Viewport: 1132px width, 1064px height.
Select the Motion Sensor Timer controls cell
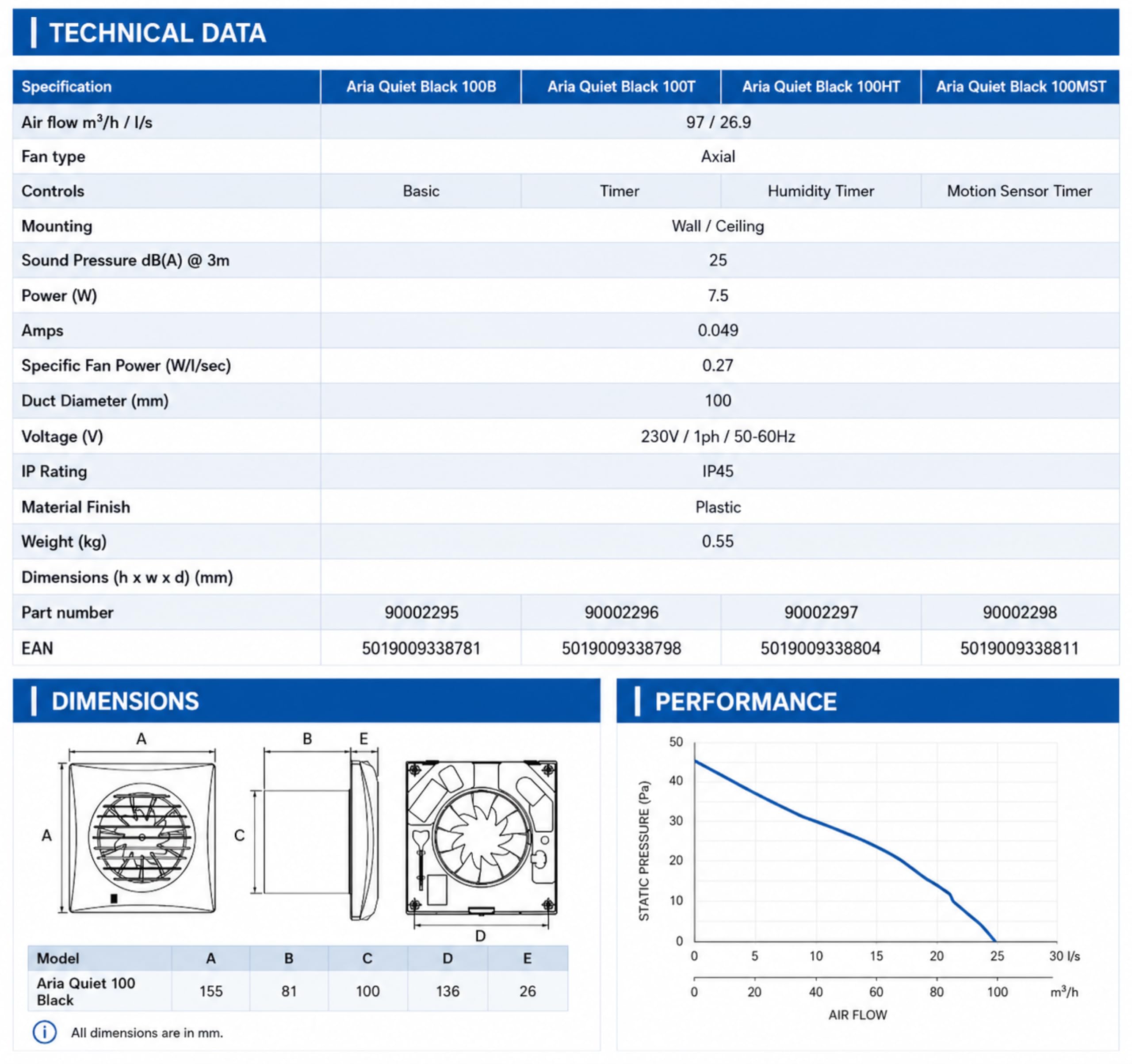(x=1020, y=191)
